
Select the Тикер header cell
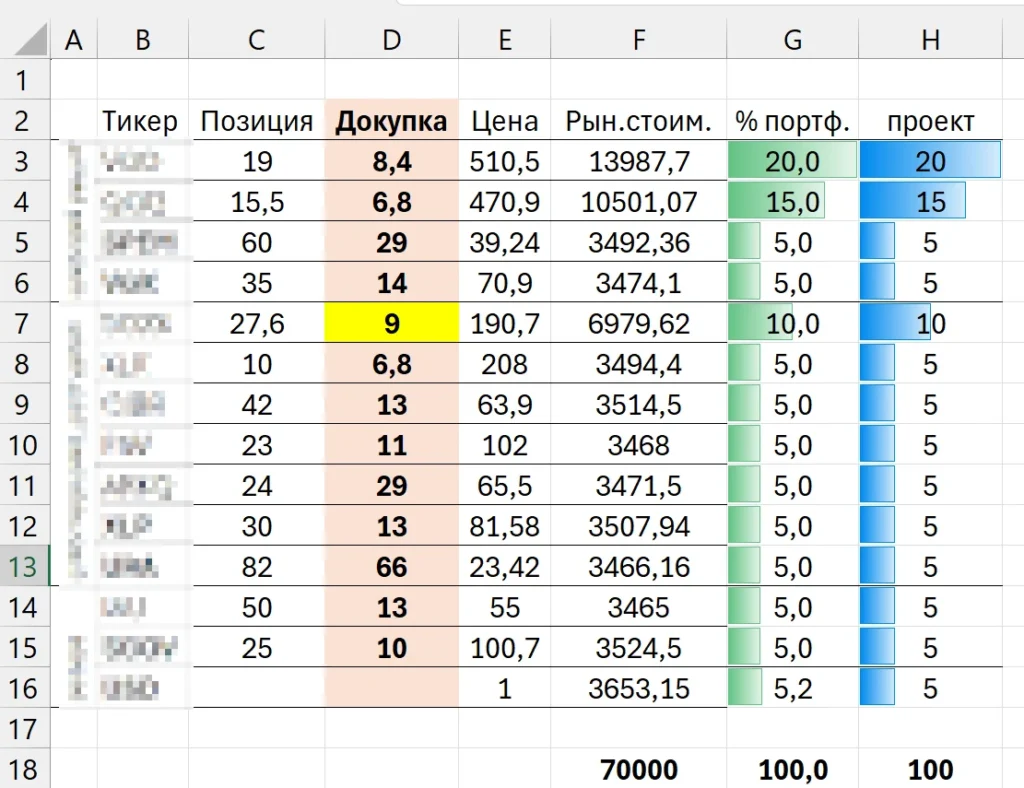[141, 122]
